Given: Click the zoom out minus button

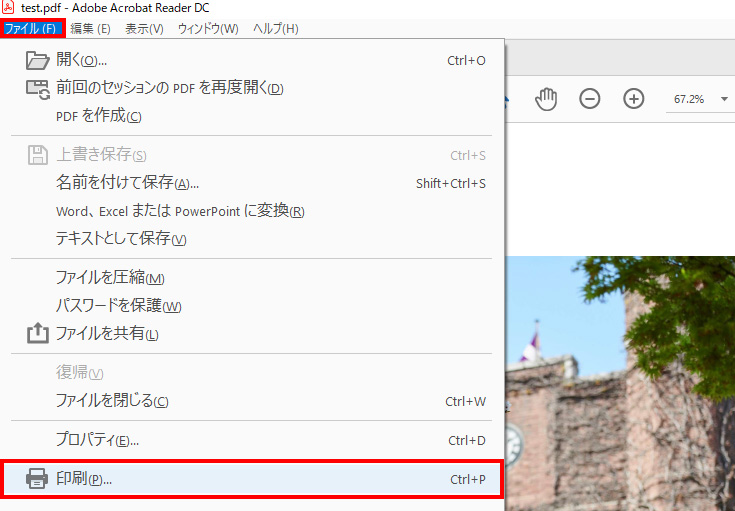Looking at the screenshot, I should point(590,99).
